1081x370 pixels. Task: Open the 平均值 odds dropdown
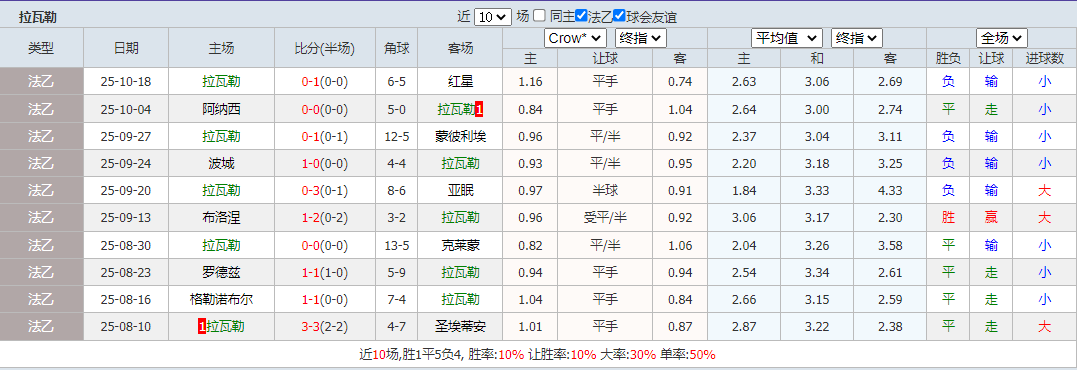coord(787,38)
